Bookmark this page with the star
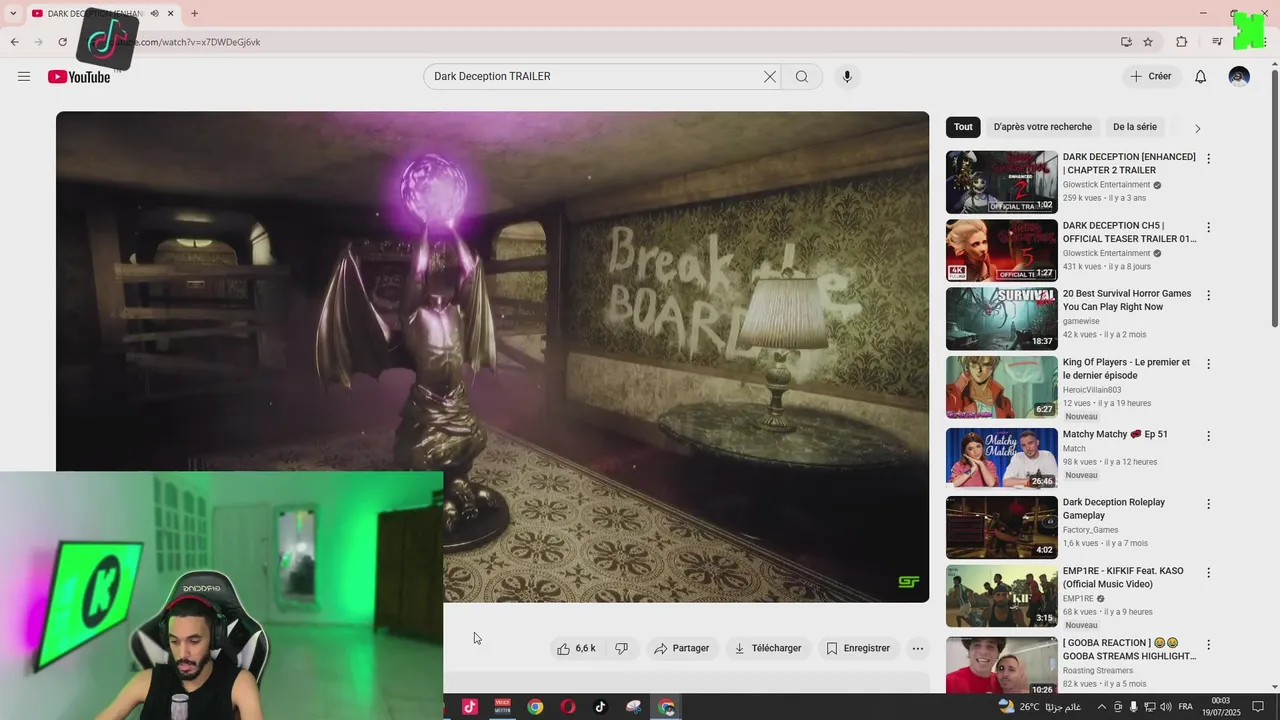 [1148, 42]
